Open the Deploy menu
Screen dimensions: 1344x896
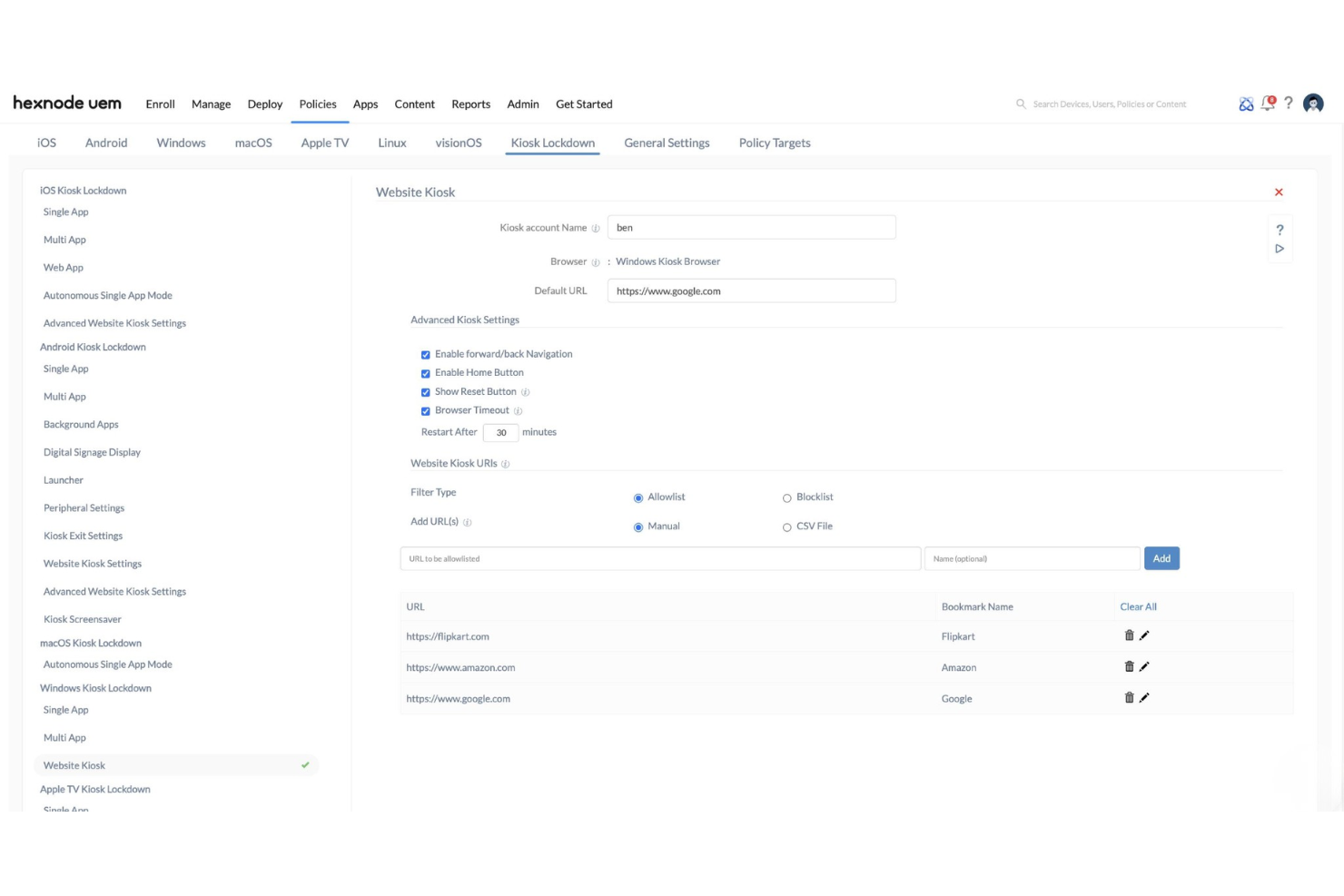(265, 104)
